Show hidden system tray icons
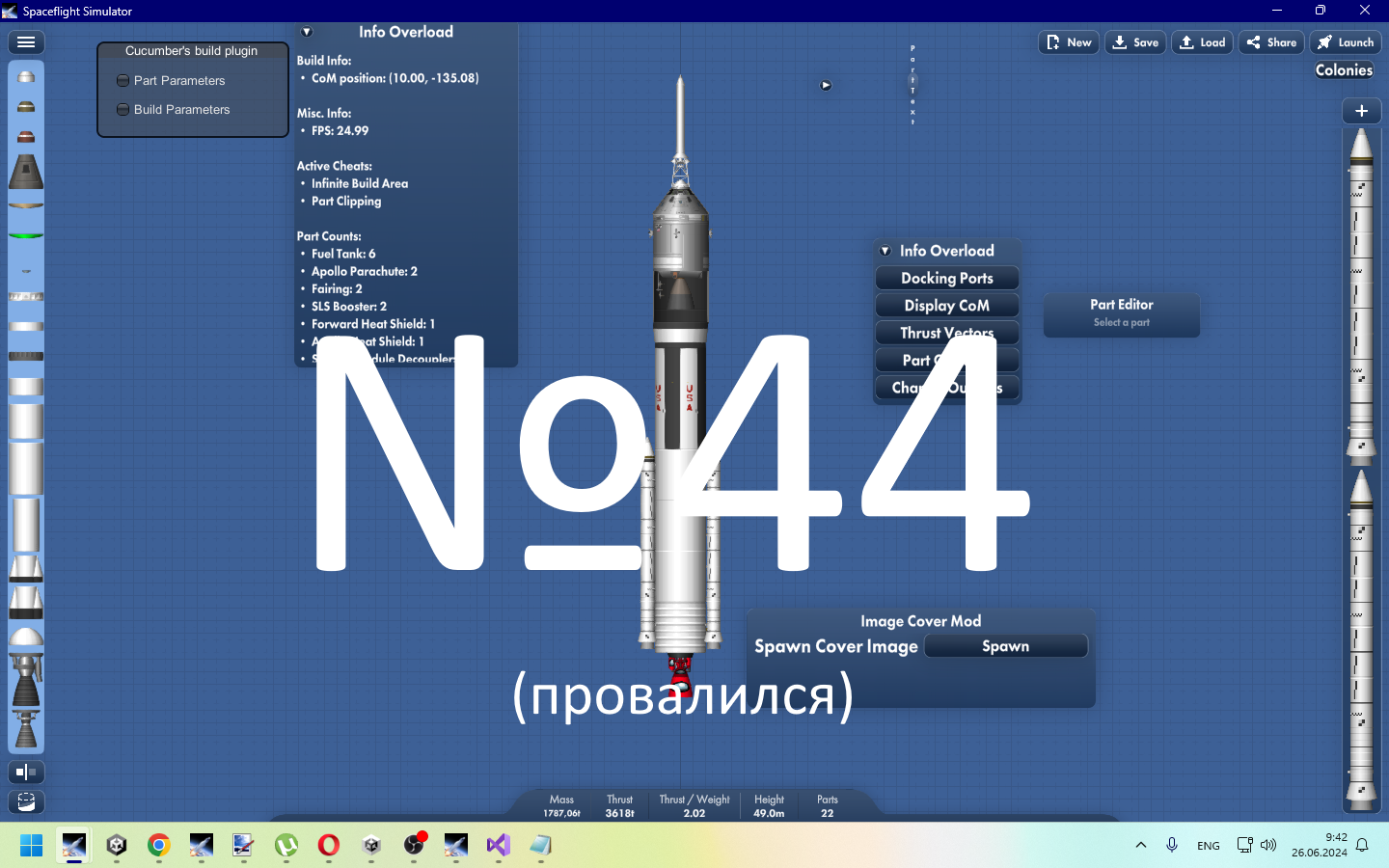The width and height of the screenshot is (1389, 868). point(1141,845)
